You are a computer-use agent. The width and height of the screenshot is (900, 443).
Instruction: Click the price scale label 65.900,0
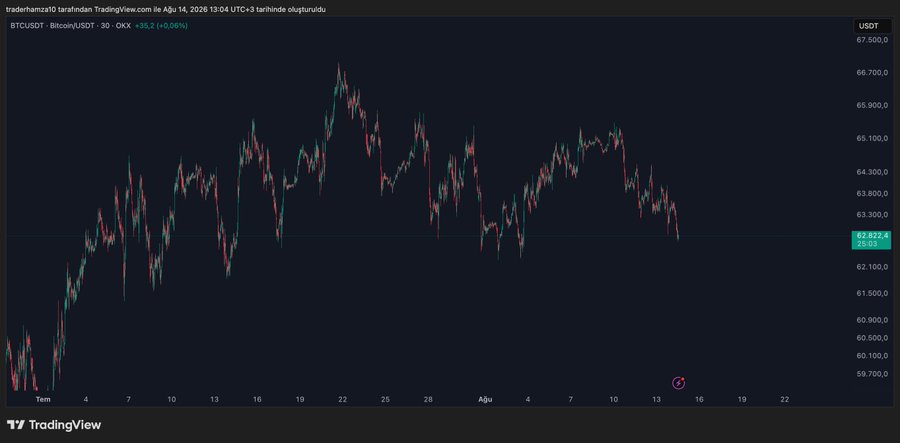(872, 106)
